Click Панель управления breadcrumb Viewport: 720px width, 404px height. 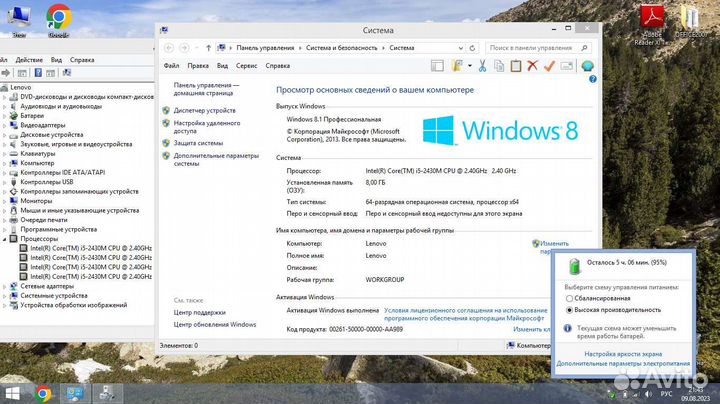pyautogui.click(x=265, y=48)
